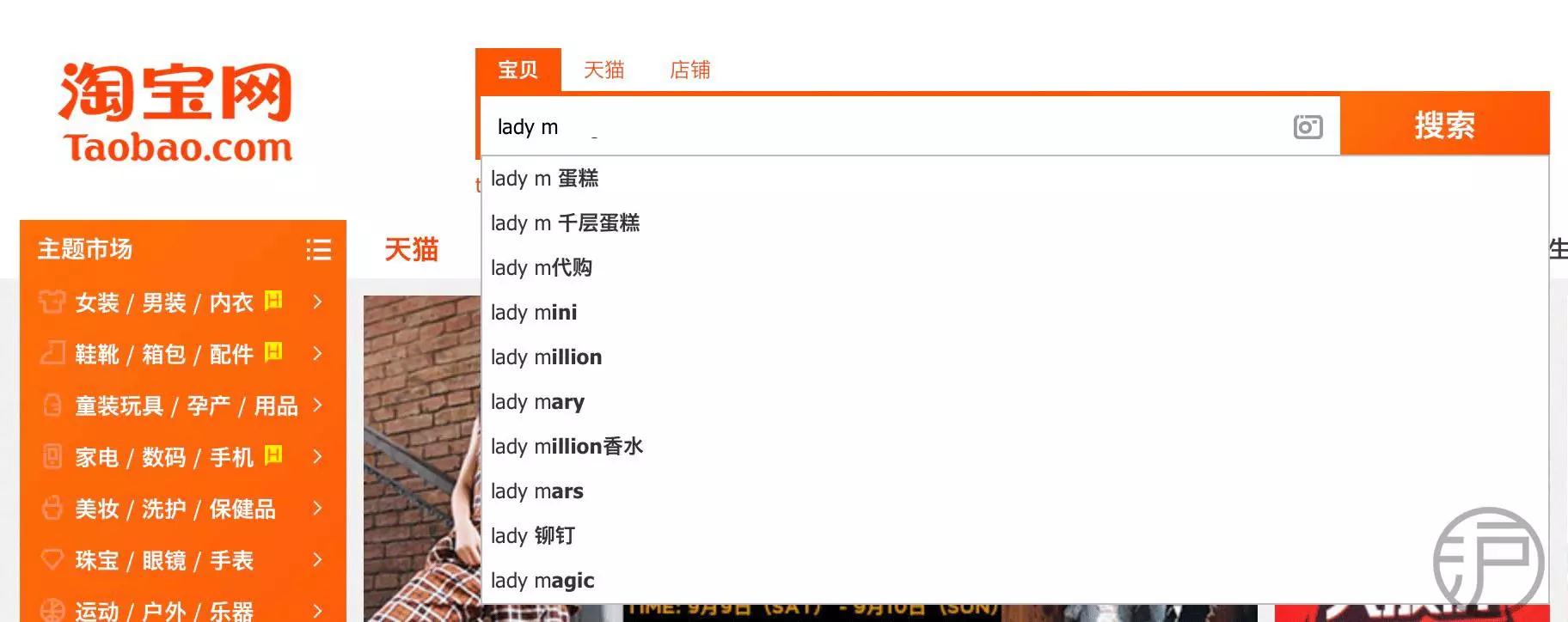Switch to the 店铺 search tab

(689, 70)
